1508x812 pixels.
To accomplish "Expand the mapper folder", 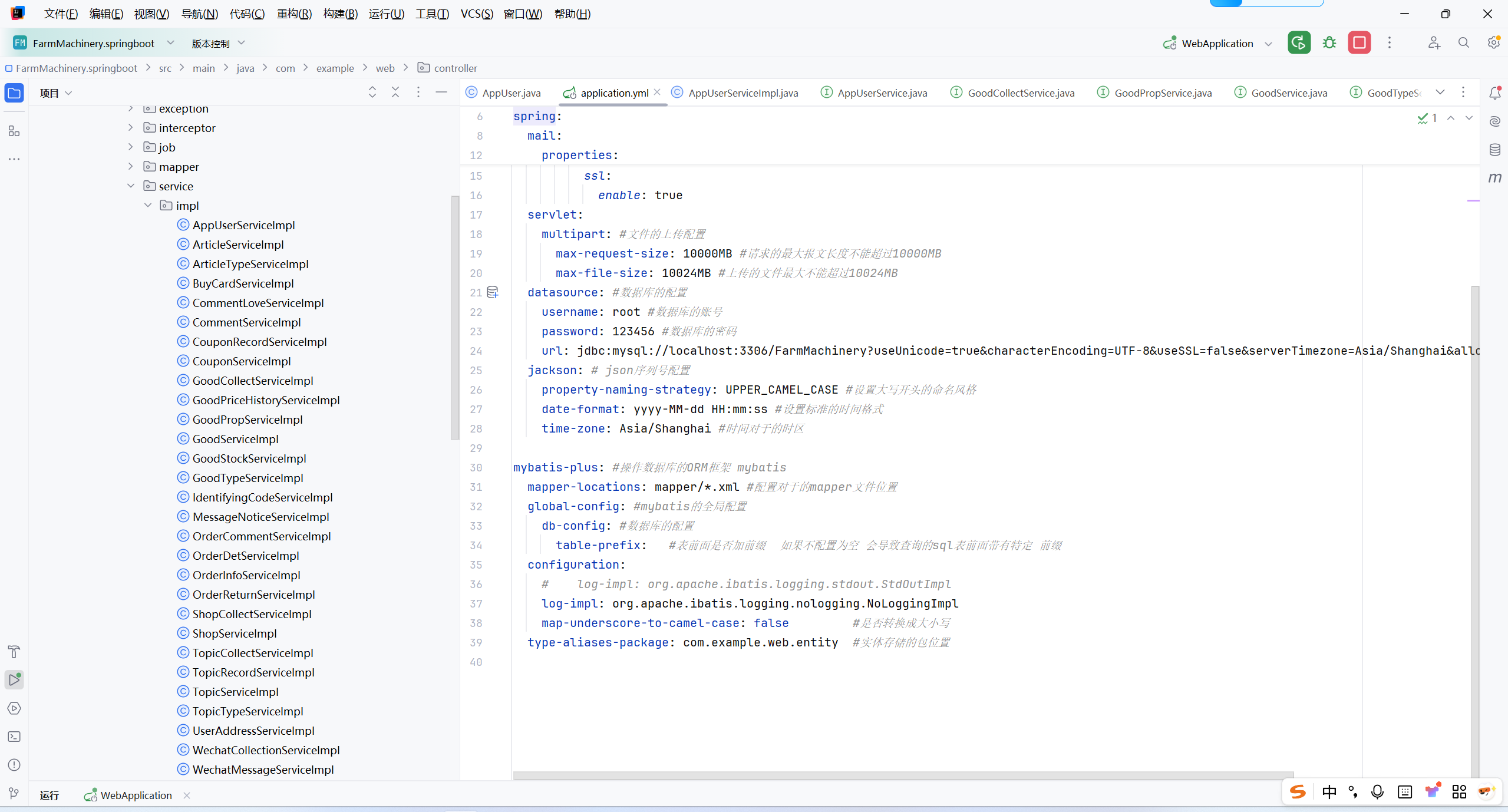I will tap(131, 167).
